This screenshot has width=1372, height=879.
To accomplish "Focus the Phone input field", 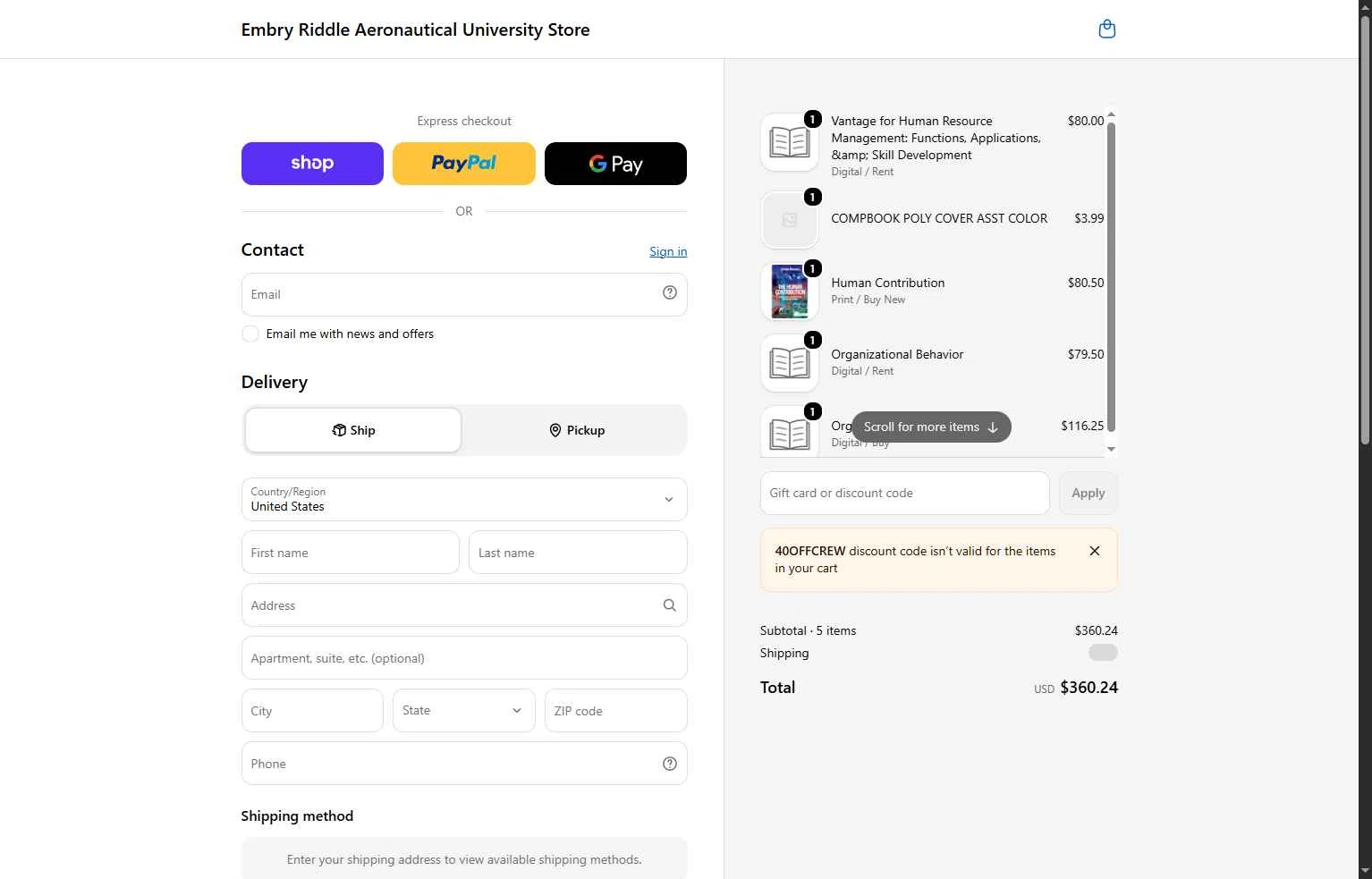I will [452, 764].
